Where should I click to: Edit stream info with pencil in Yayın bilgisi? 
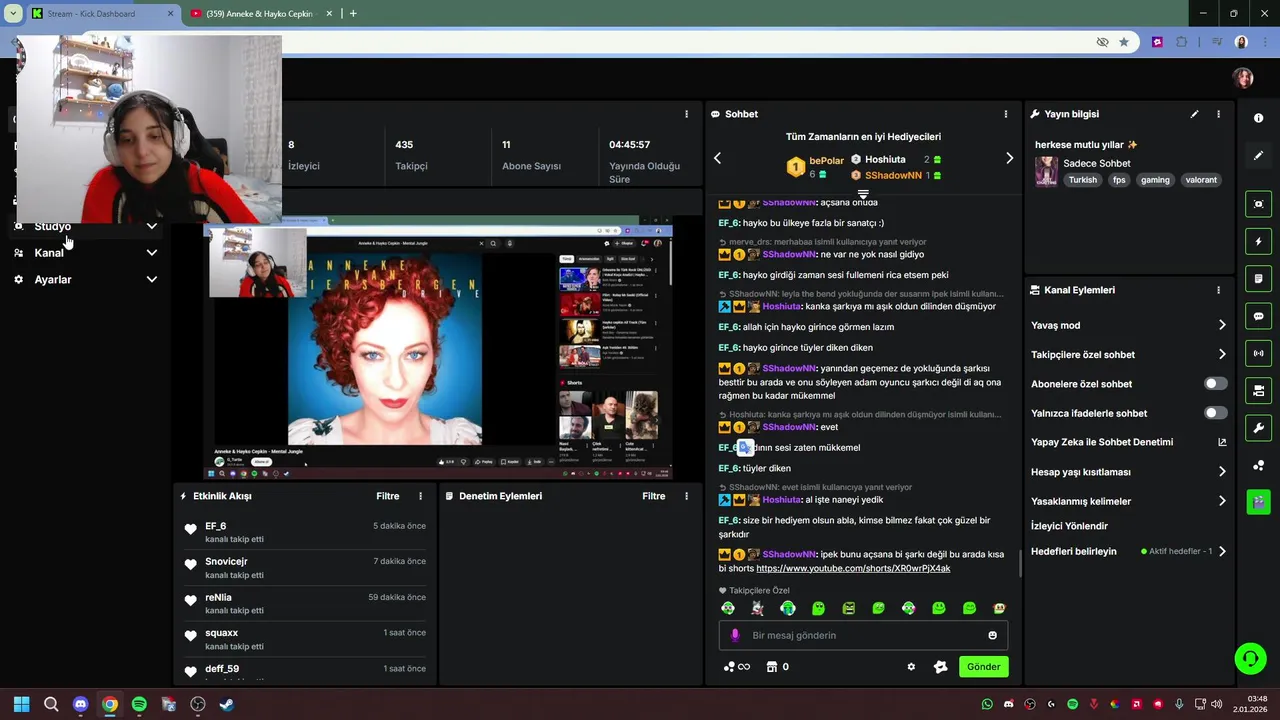tap(1194, 114)
